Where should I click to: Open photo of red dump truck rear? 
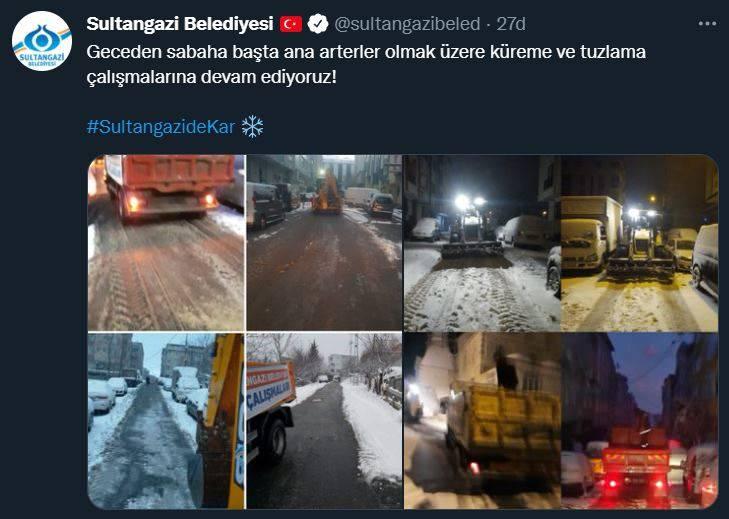click(166, 243)
